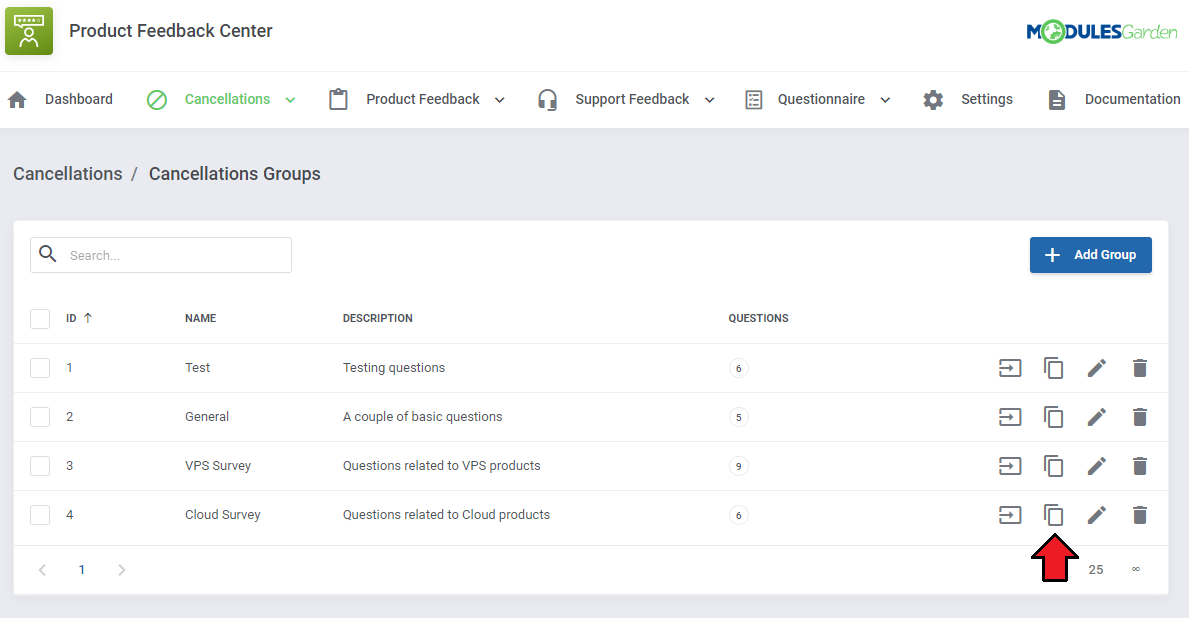
Task: Duplicate the Test group with copy icon
Action: [x=1053, y=368]
